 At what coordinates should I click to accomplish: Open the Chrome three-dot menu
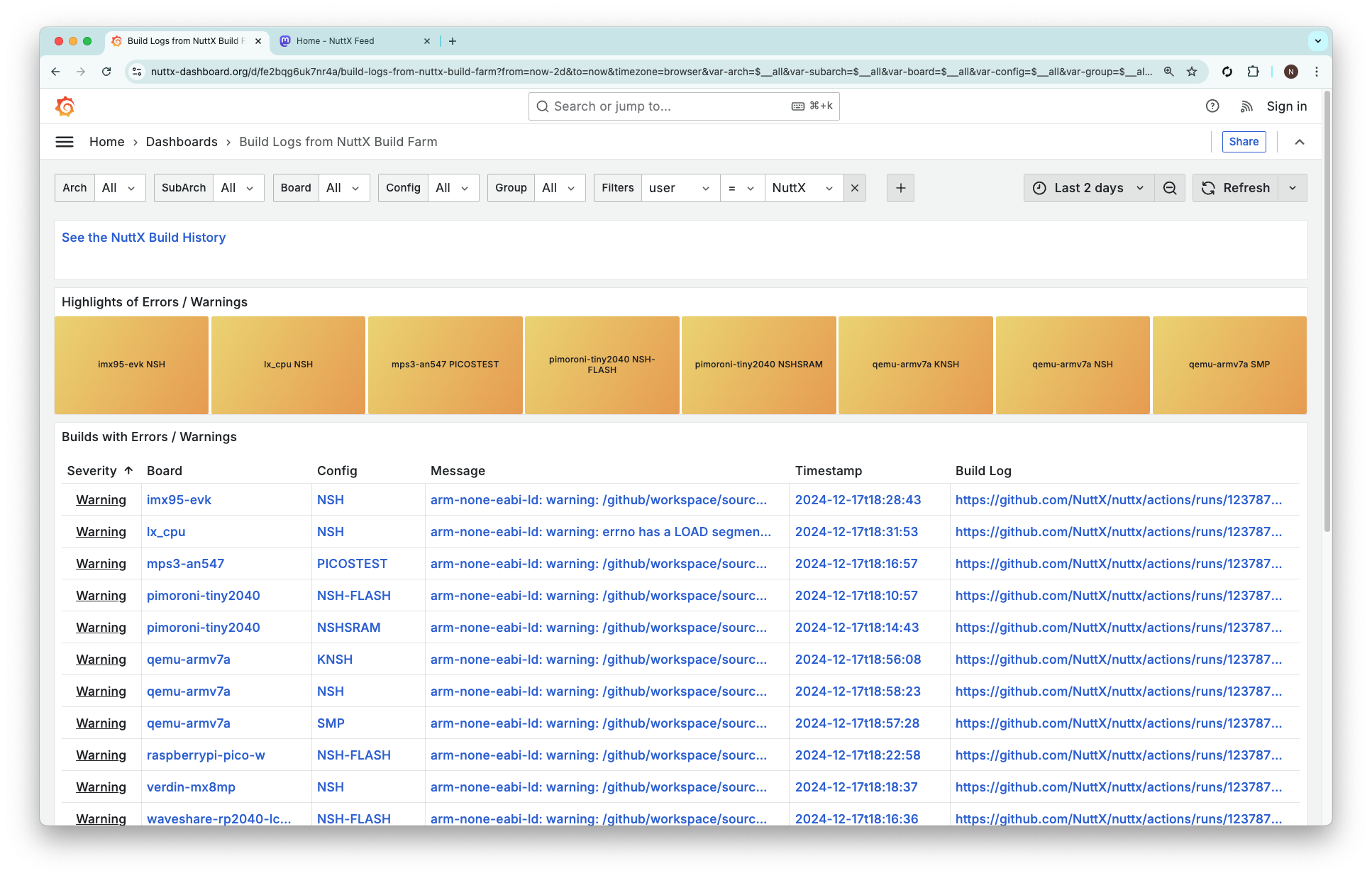pos(1317,72)
